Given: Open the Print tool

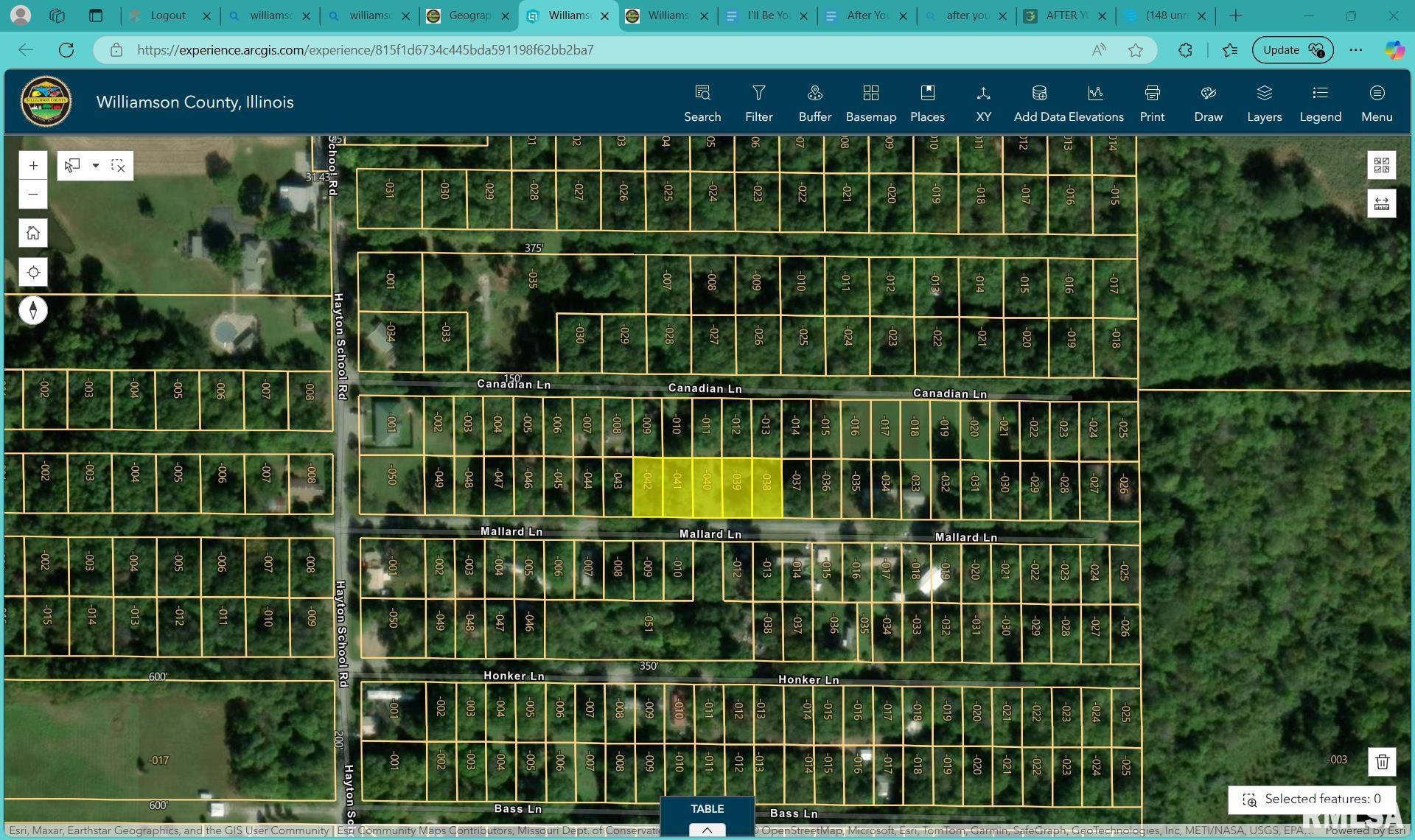Looking at the screenshot, I should [x=1152, y=103].
